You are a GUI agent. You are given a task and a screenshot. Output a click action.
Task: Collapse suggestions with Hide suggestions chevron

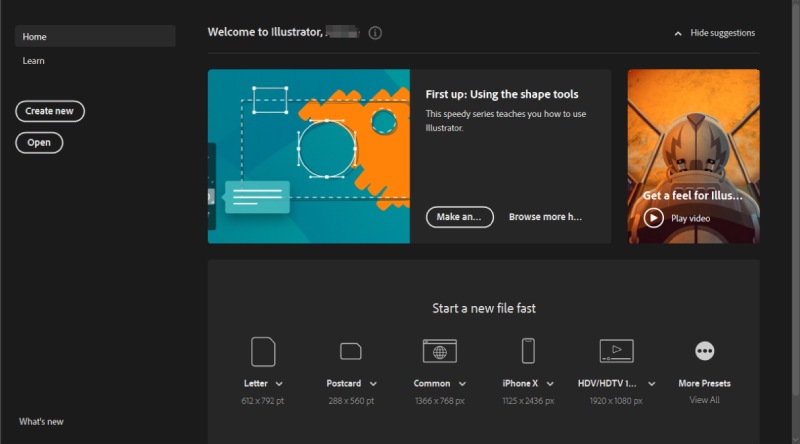pos(679,33)
